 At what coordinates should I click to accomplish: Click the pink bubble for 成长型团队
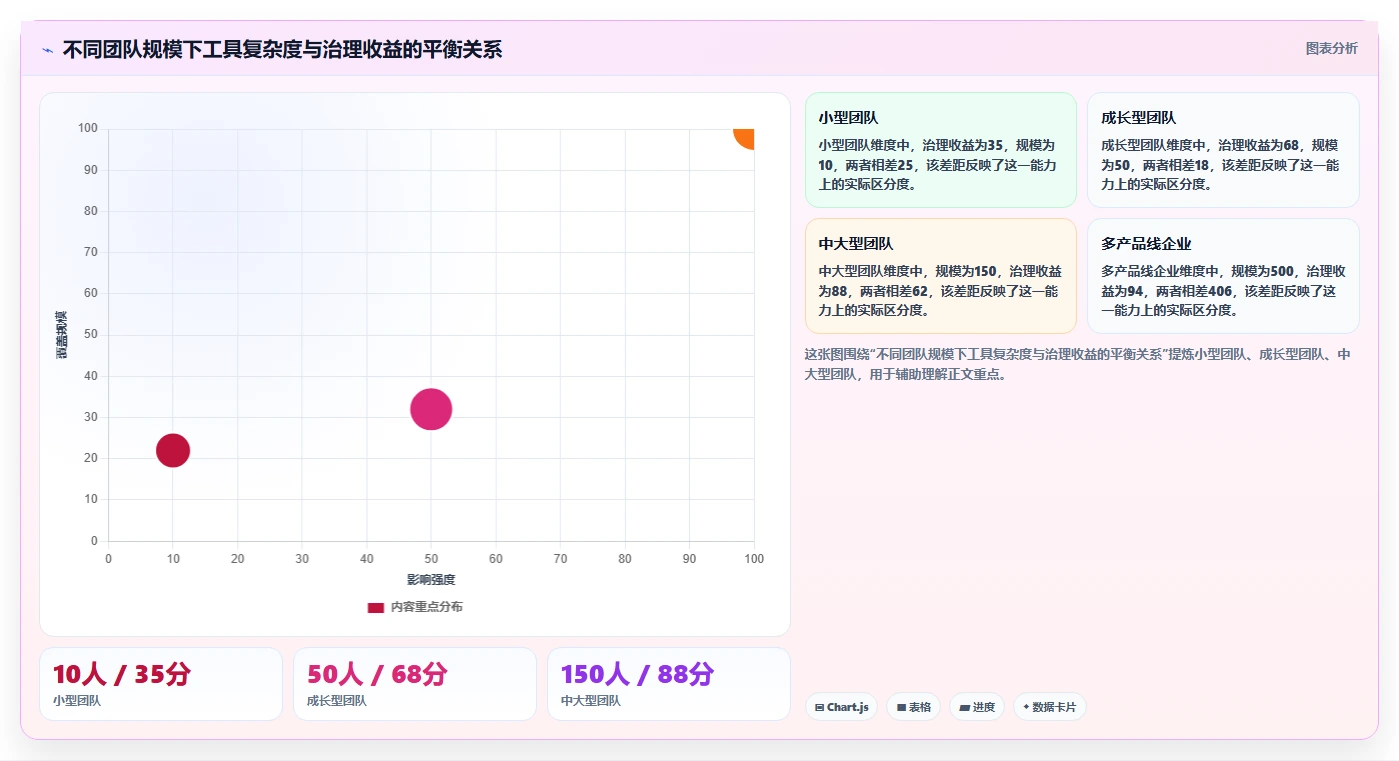click(431, 409)
